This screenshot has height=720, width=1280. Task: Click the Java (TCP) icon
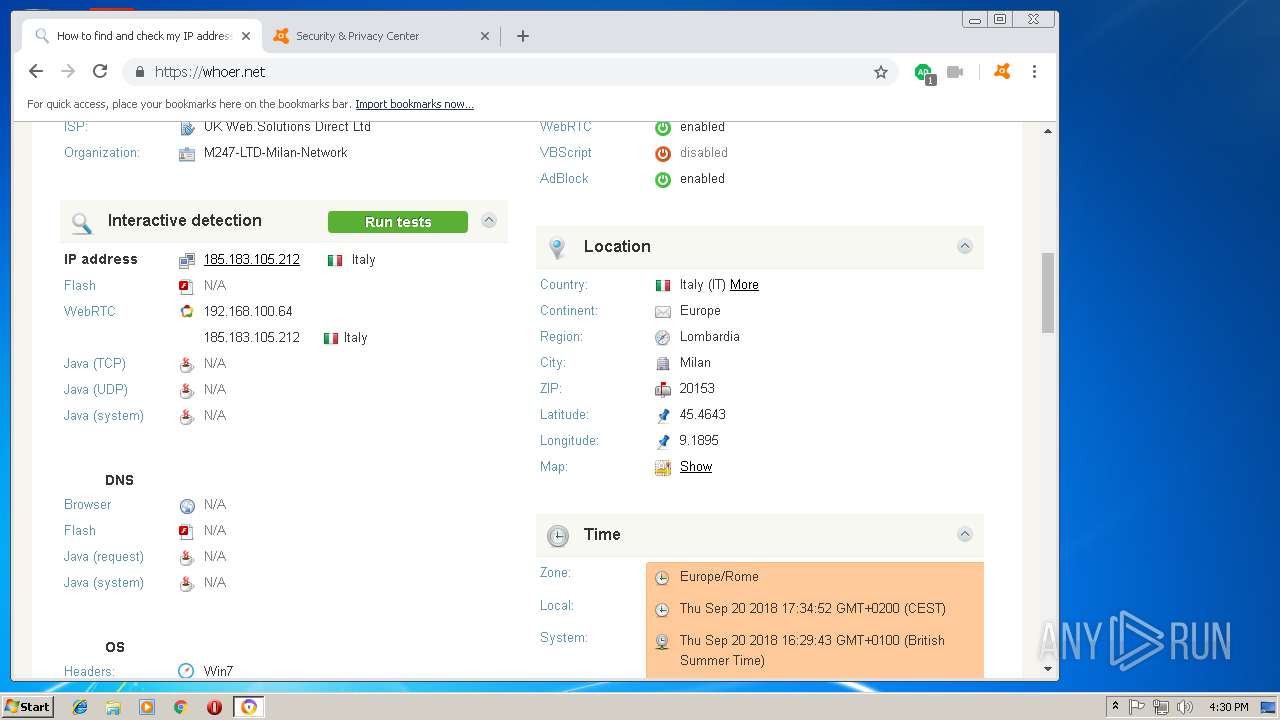(186, 364)
